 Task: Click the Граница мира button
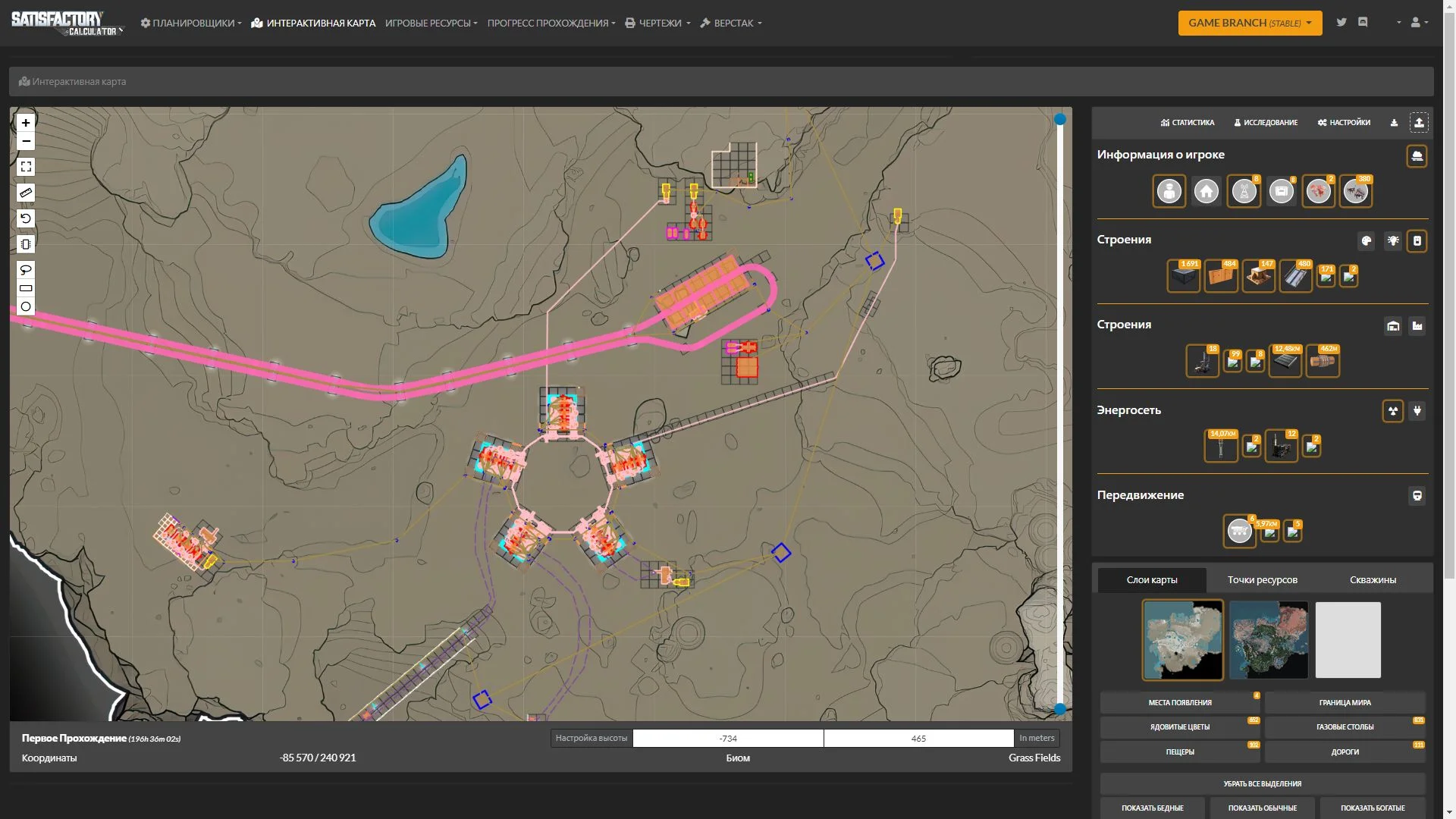tap(1345, 702)
